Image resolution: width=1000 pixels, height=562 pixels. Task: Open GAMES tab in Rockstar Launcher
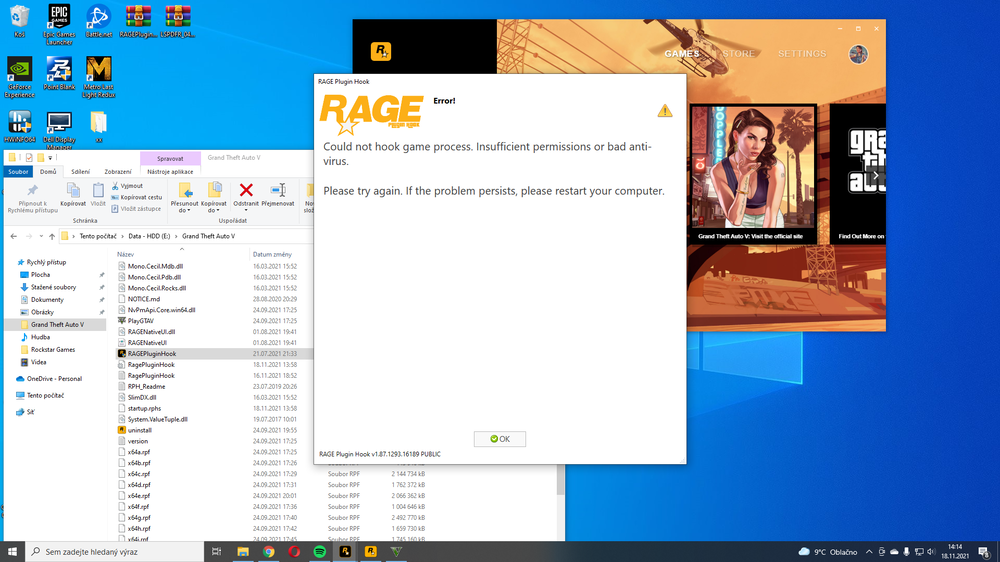pos(682,54)
